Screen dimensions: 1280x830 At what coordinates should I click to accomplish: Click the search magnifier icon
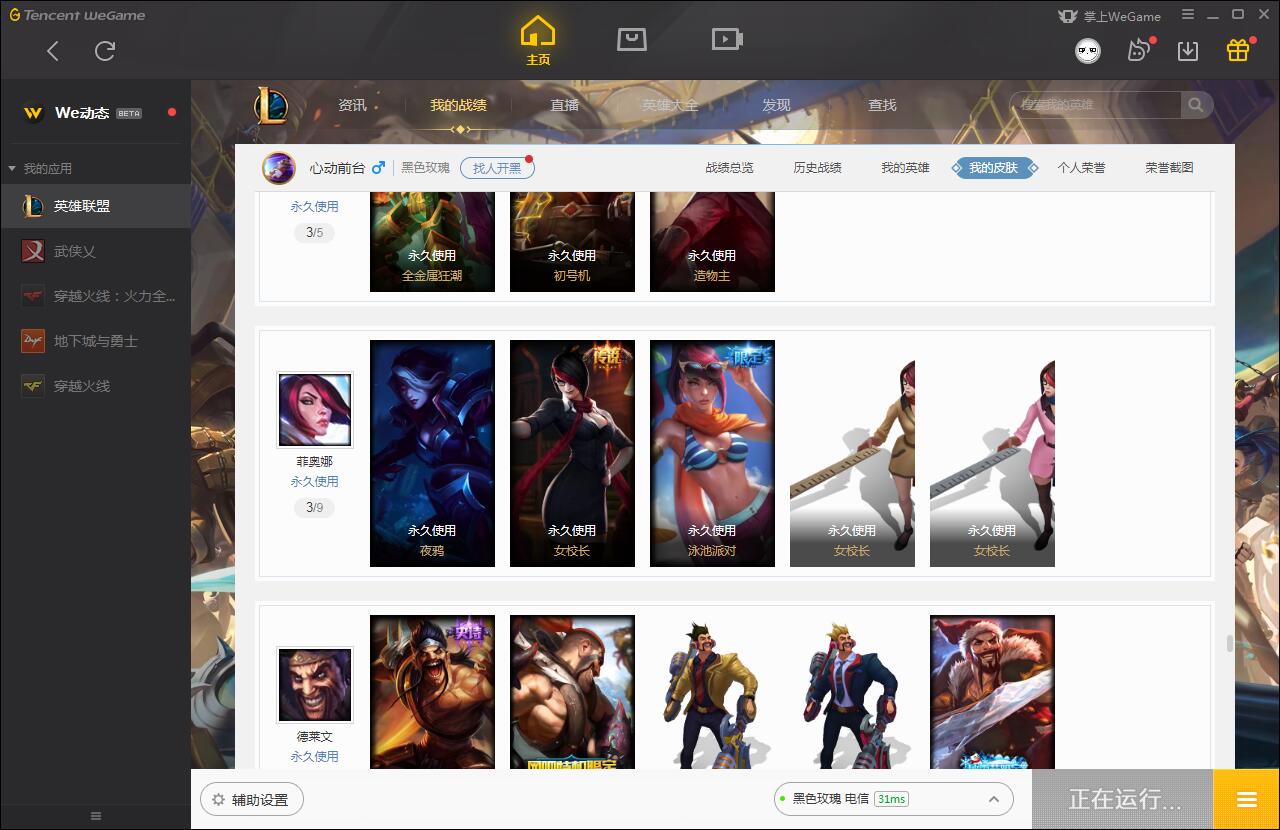1196,104
